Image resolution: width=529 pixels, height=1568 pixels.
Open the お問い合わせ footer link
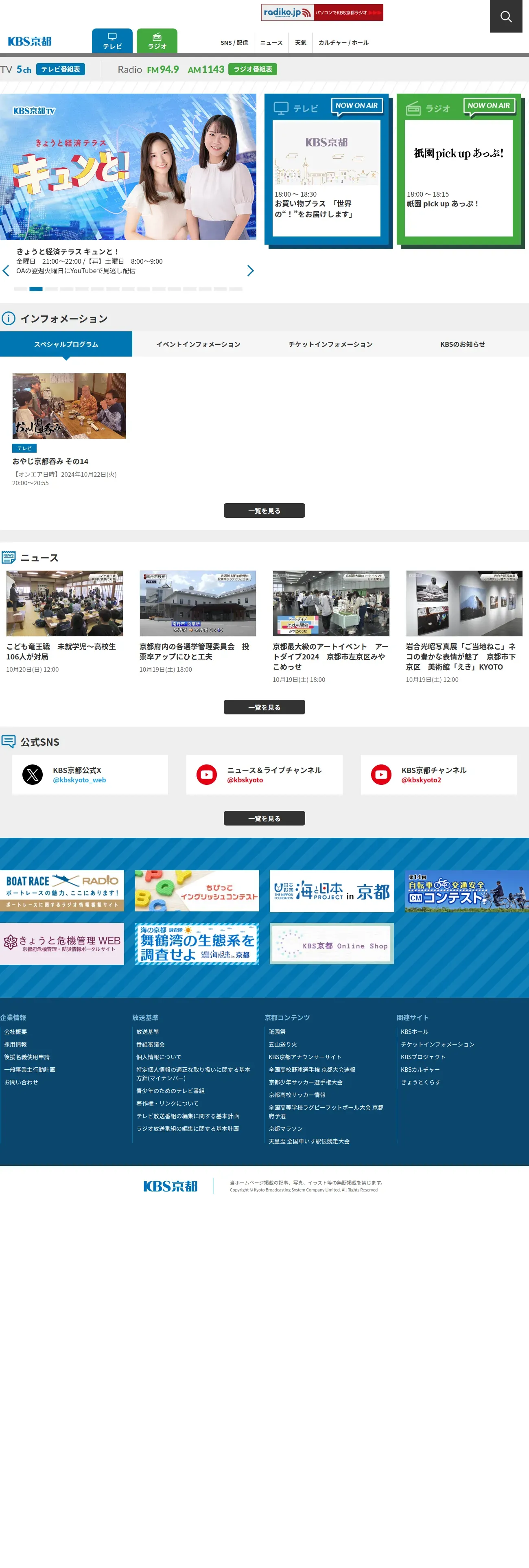pos(21,1082)
